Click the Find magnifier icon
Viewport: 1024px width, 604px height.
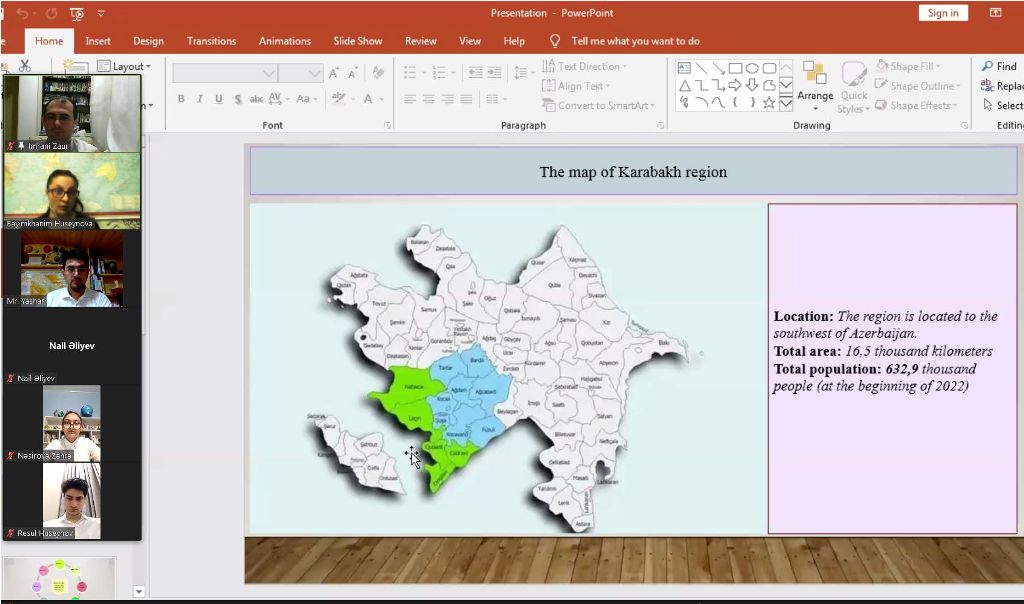pos(987,66)
